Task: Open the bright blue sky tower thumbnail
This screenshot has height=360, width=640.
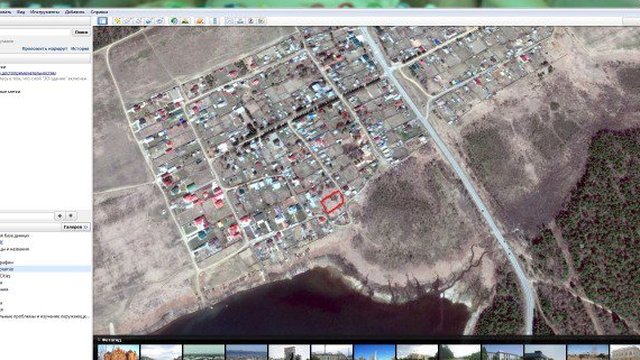Action: (x=374, y=352)
